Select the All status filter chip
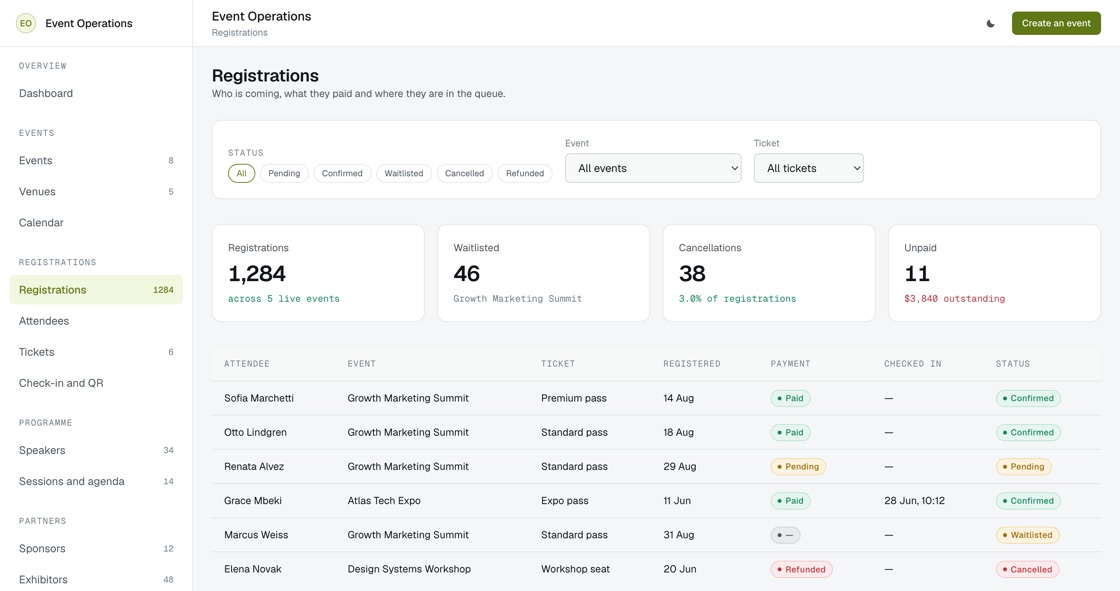The image size is (1120, 591). [x=241, y=174]
